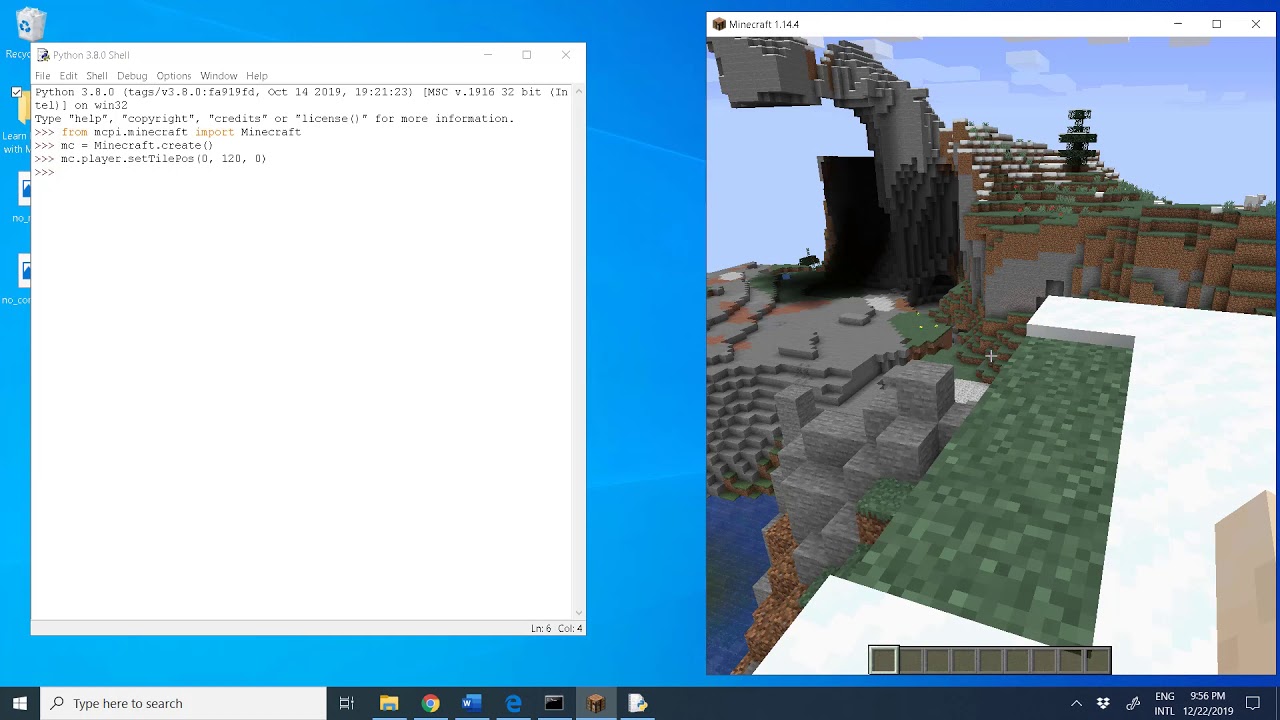Screen dimensions: 1280x720
Task: Open Microsoft Word from the taskbar
Action: 471,703
